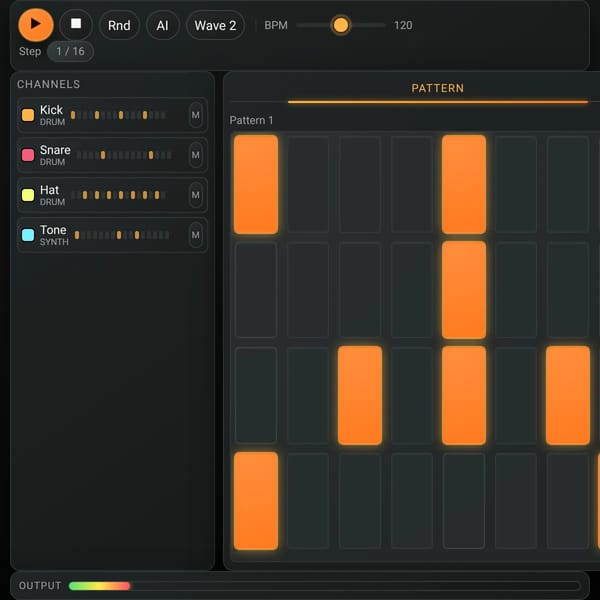Enable Kick row step 3 pad
This screenshot has width=600, height=600.
(x=360, y=184)
